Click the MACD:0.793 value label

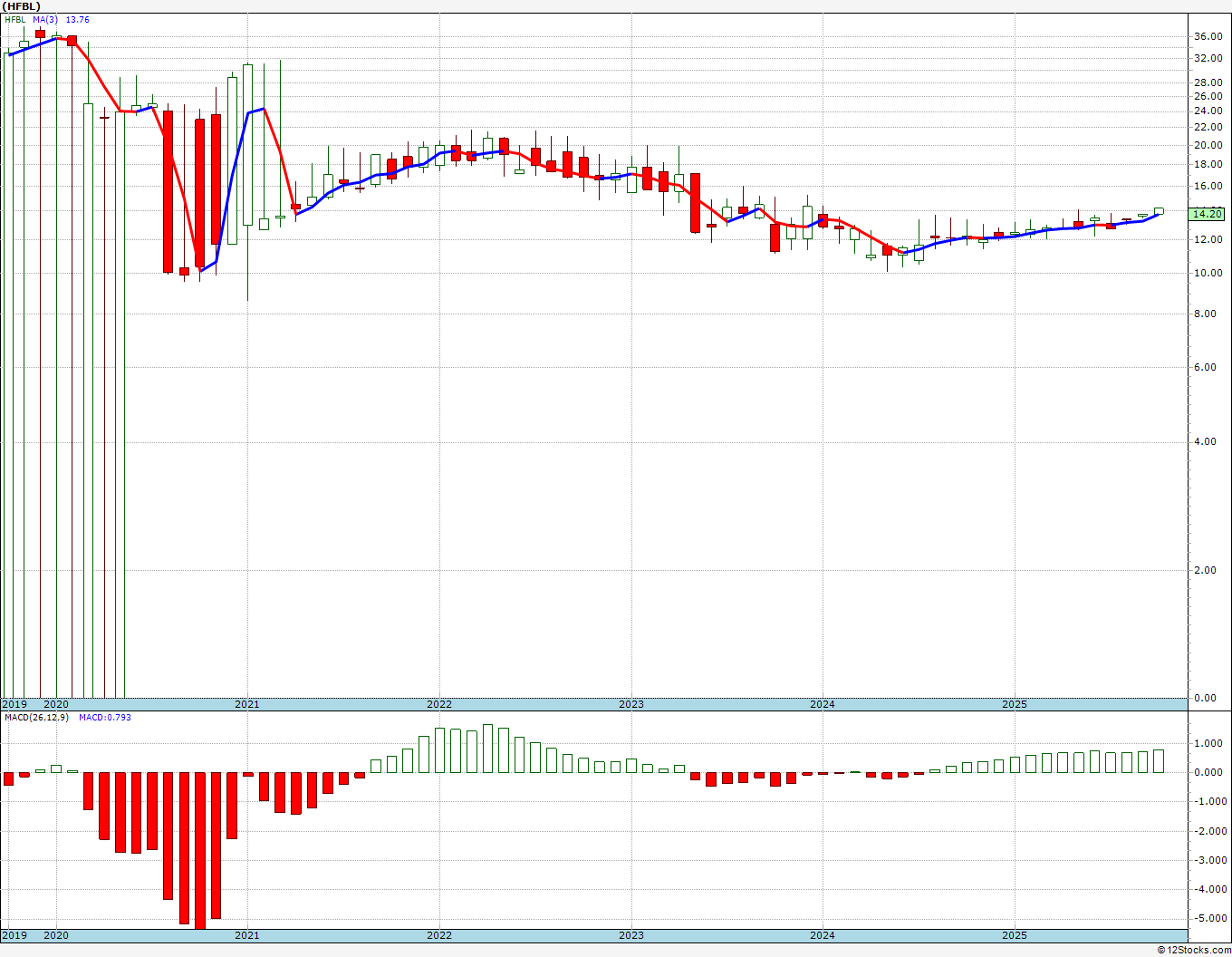(x=105, y=718)
